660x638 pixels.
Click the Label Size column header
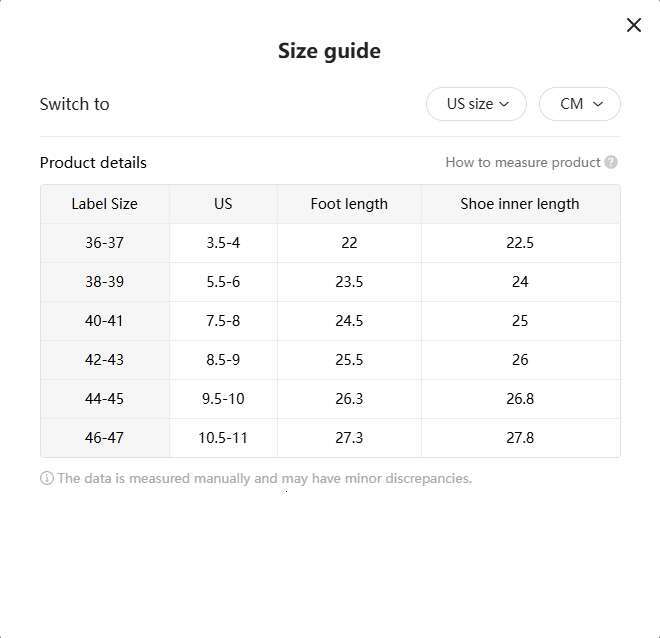(x=104, y=204)
